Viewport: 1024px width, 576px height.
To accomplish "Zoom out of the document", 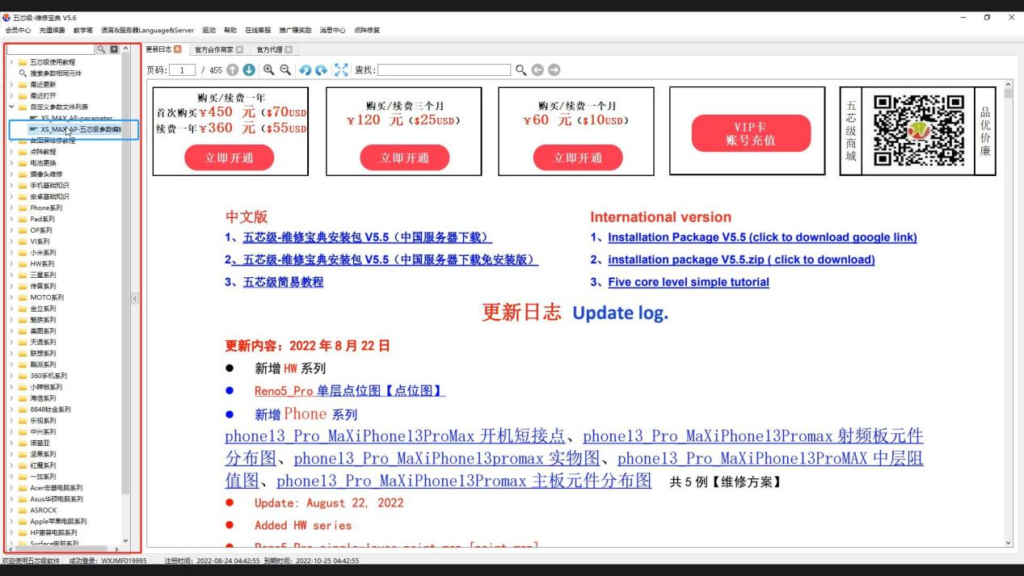I will (285, 70).
